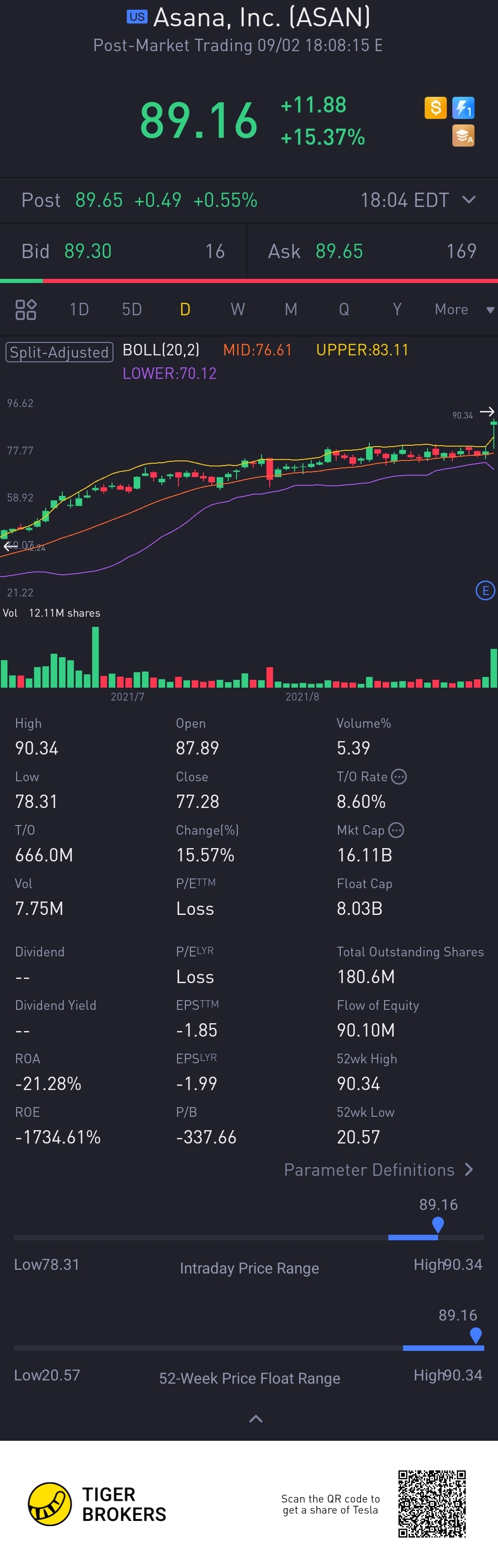This screenshot has width=498, height=1568.
Task: Tap the orange dollar sign icon
Action: click(x=435, y=108)
